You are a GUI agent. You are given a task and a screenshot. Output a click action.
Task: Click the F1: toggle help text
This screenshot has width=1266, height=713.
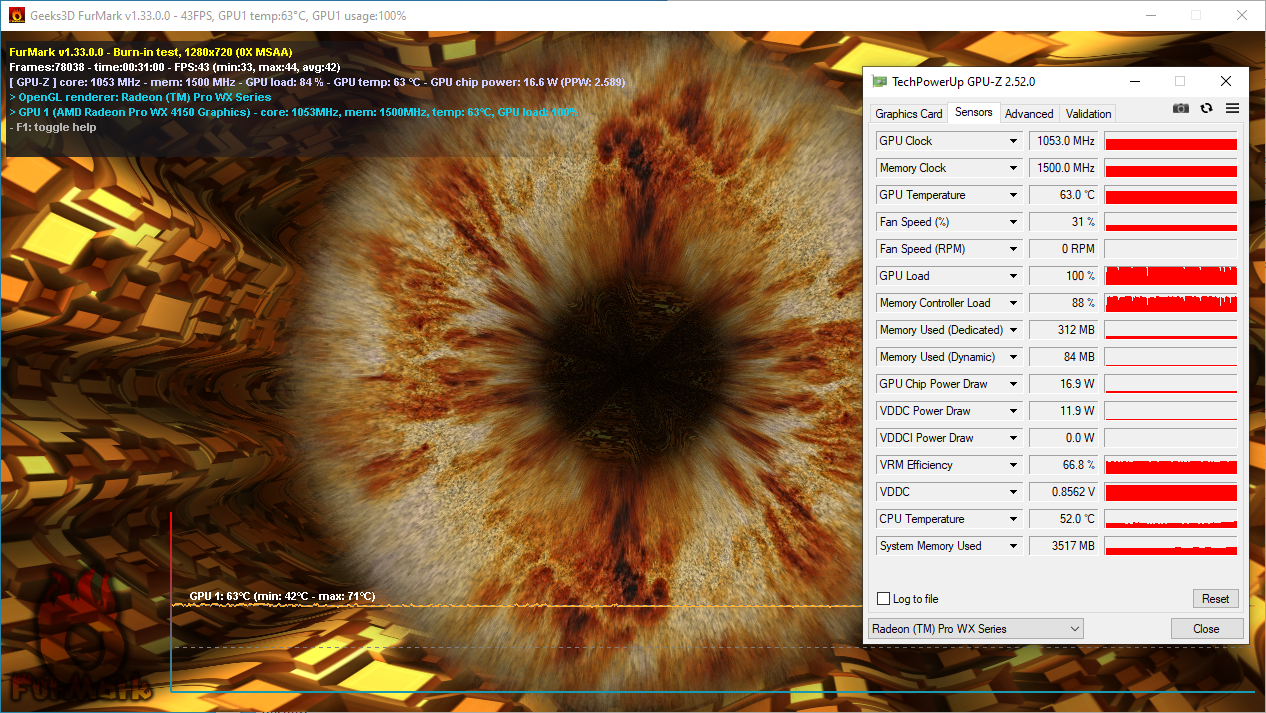52,127
